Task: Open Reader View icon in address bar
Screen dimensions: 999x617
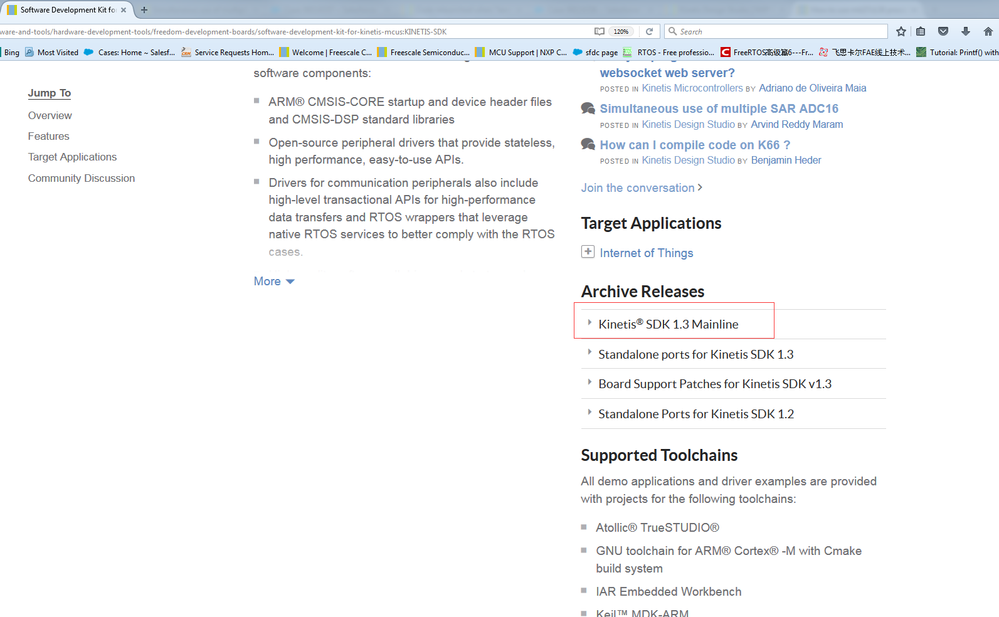Action: [x=599, y=31]
